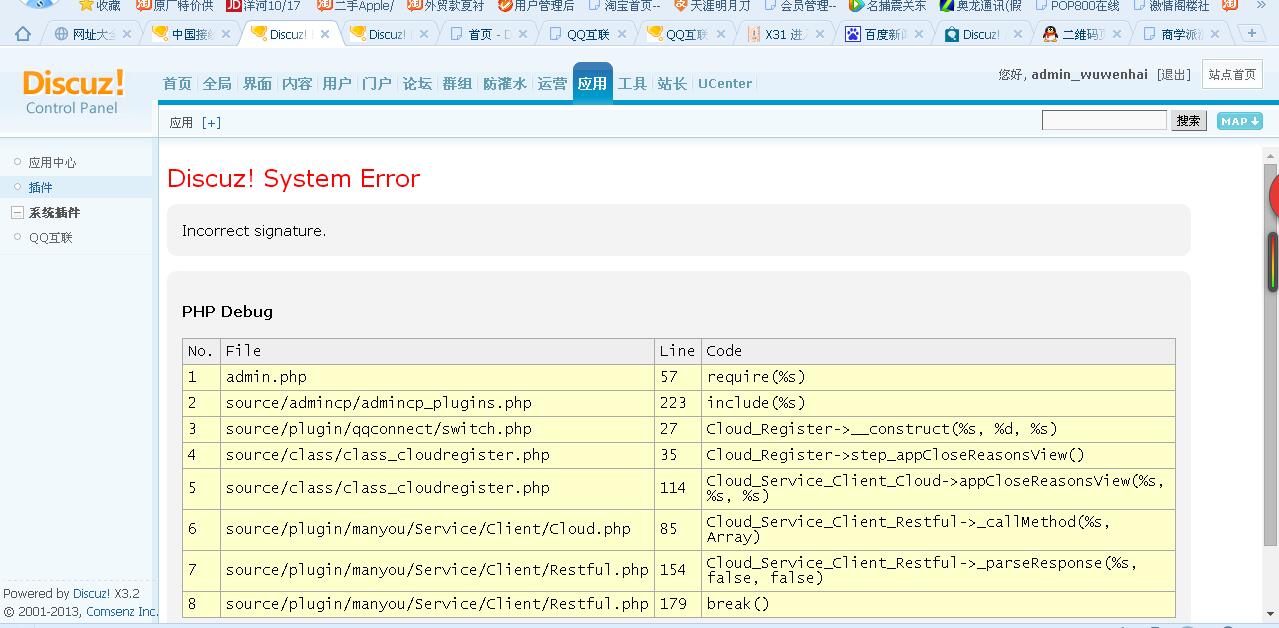Click the Comsenz Inc. footer link
This screenshot has height=628, width=1279.
pyautogui.click(x=122, y=611)
